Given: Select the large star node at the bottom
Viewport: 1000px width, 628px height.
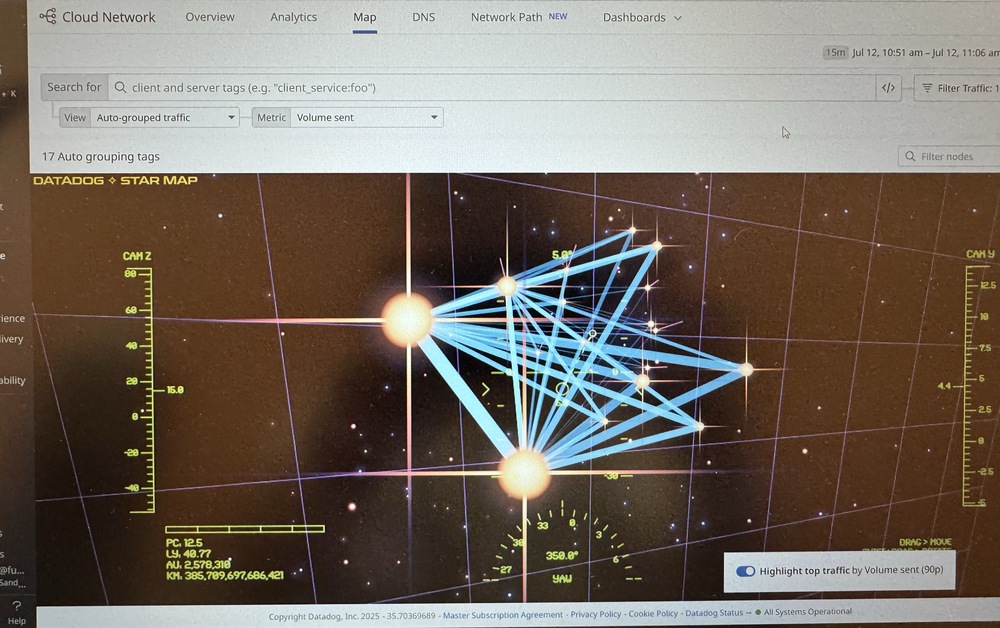Looking at the screenshot, I should (524, 473).
